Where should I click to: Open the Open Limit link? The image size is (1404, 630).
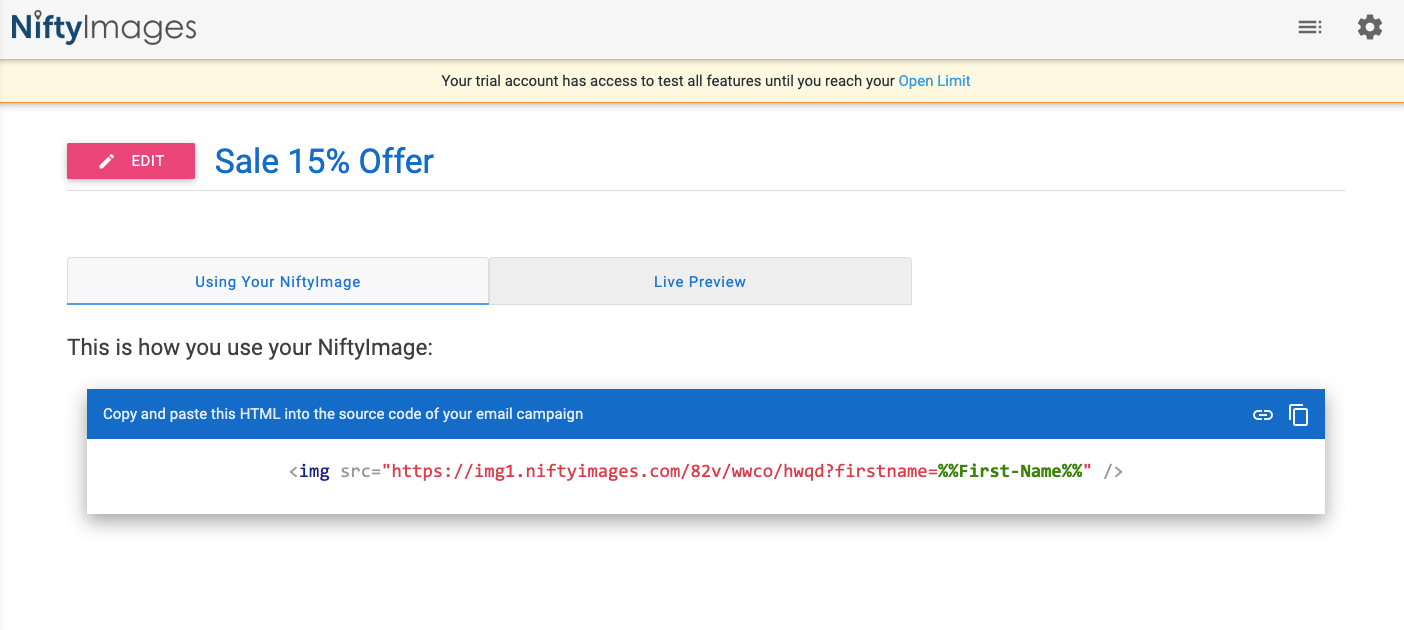tap(934, 81)
